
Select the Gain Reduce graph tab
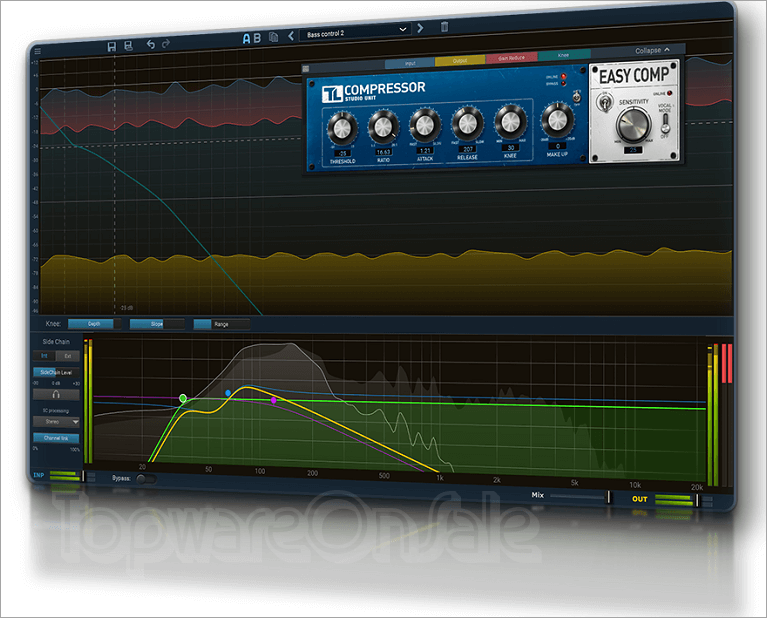[x=512, y=58]
